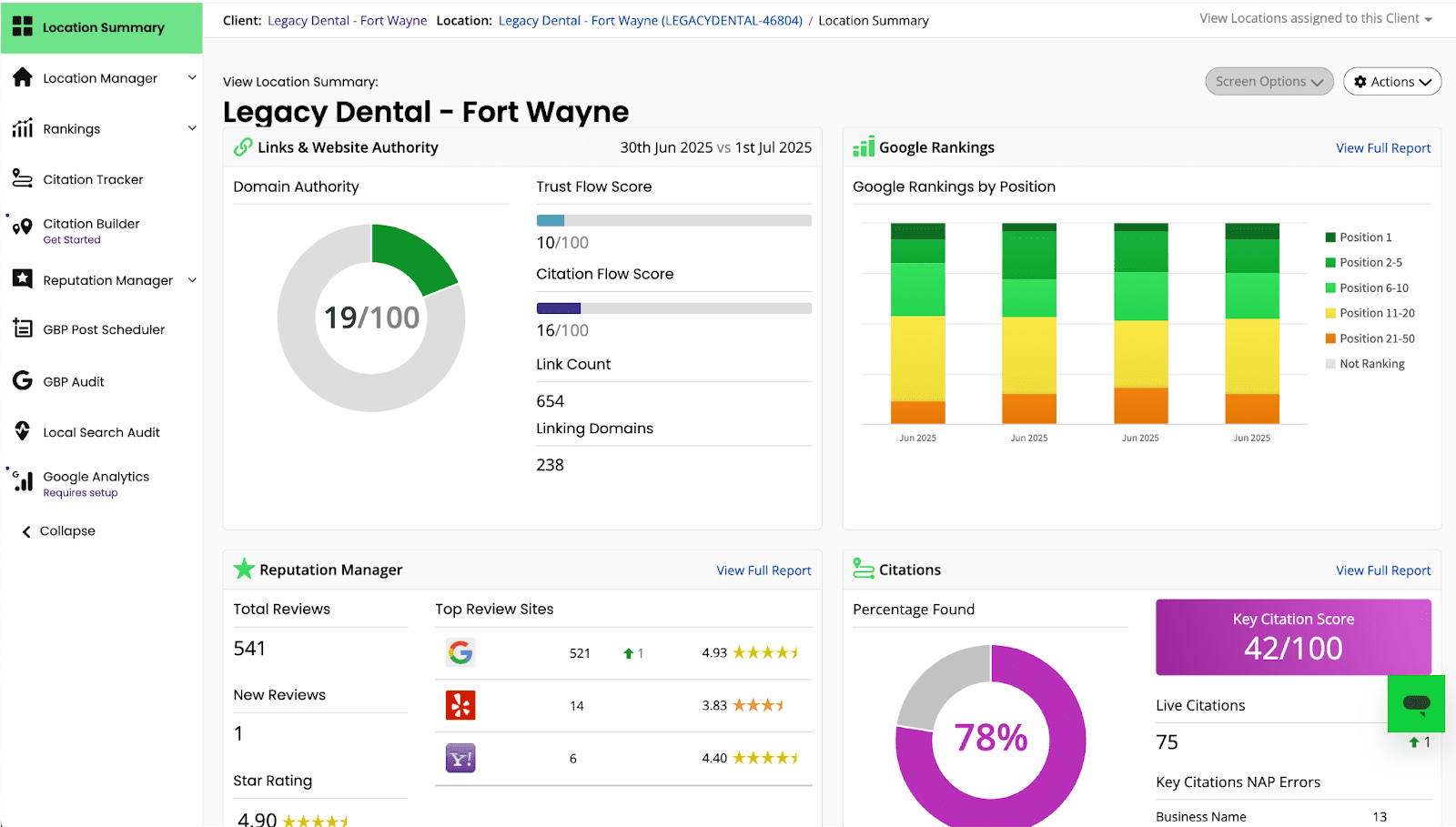Image resolution: width=1456 pixels, height=827 pixels.
Task: Click the Location Summary grid icon
Action: (x=23, y=26)
